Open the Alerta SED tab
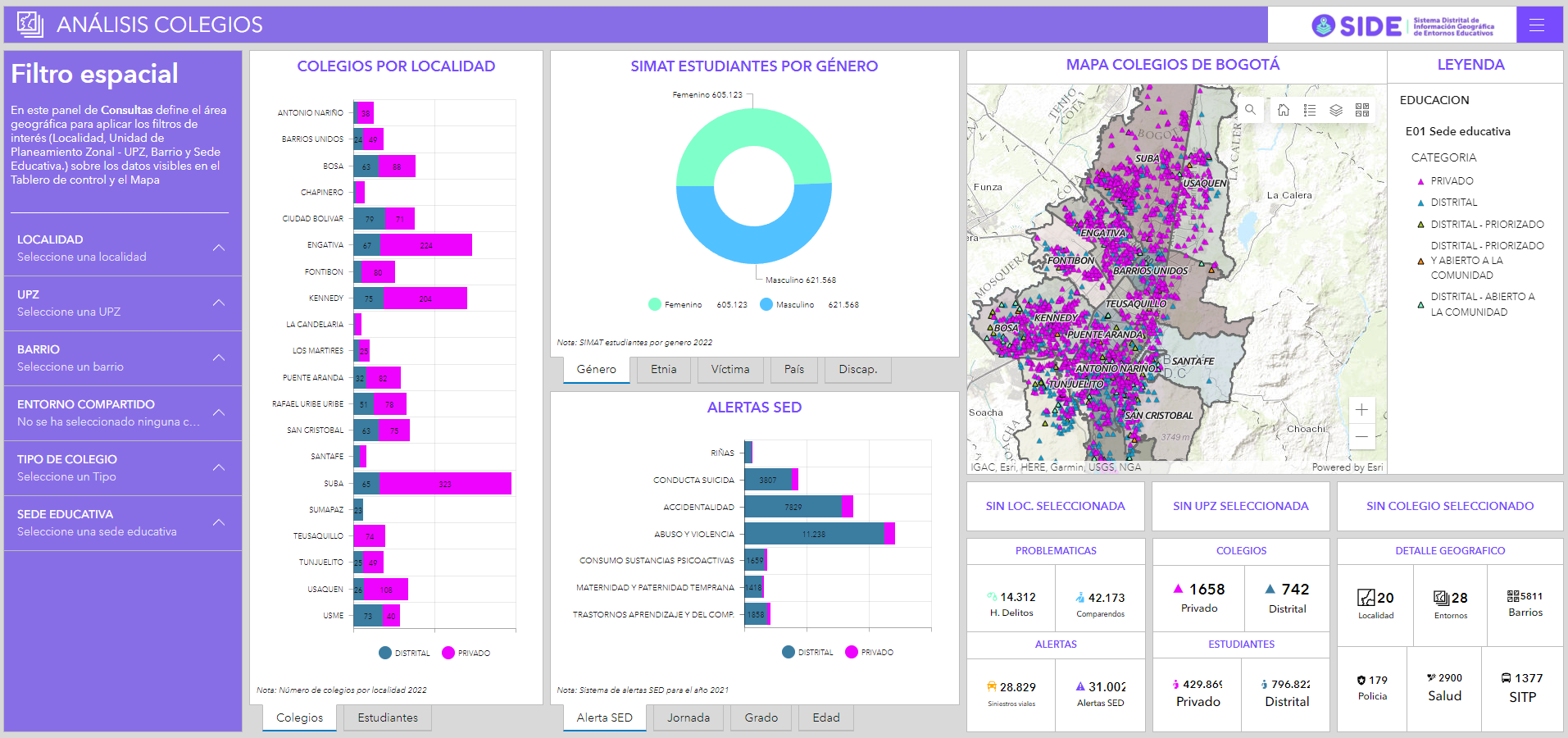The width and height of the screenshot is (1568, 738). (605, 717)
